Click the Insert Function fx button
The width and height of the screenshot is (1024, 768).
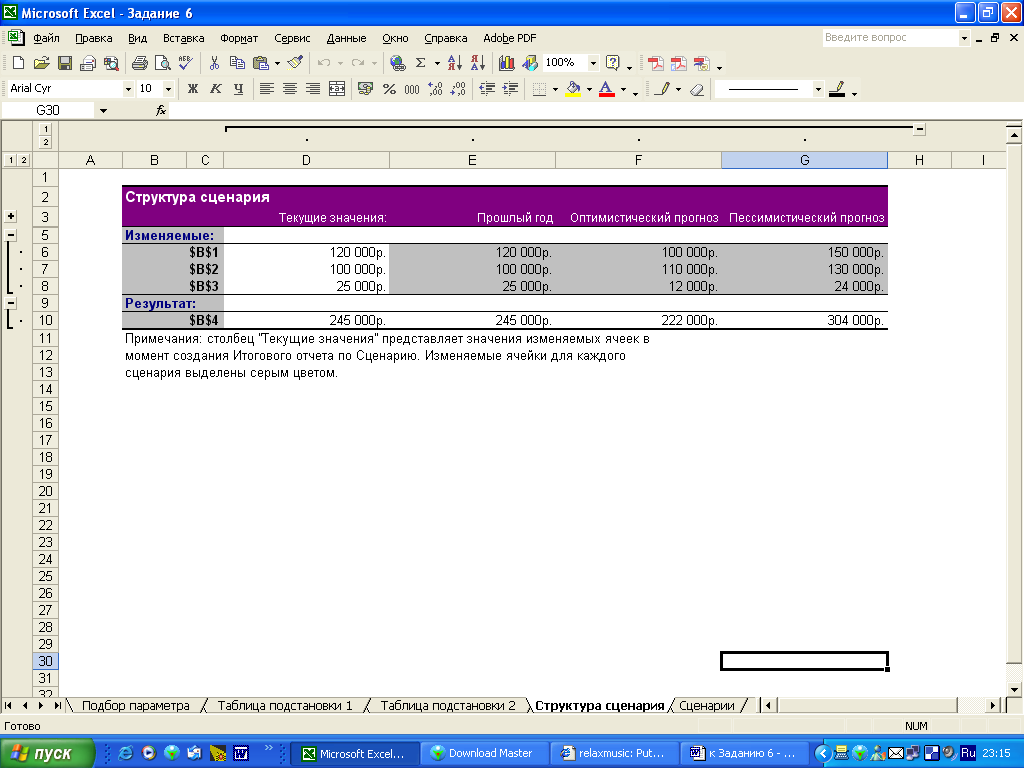[x=161, y=110]
